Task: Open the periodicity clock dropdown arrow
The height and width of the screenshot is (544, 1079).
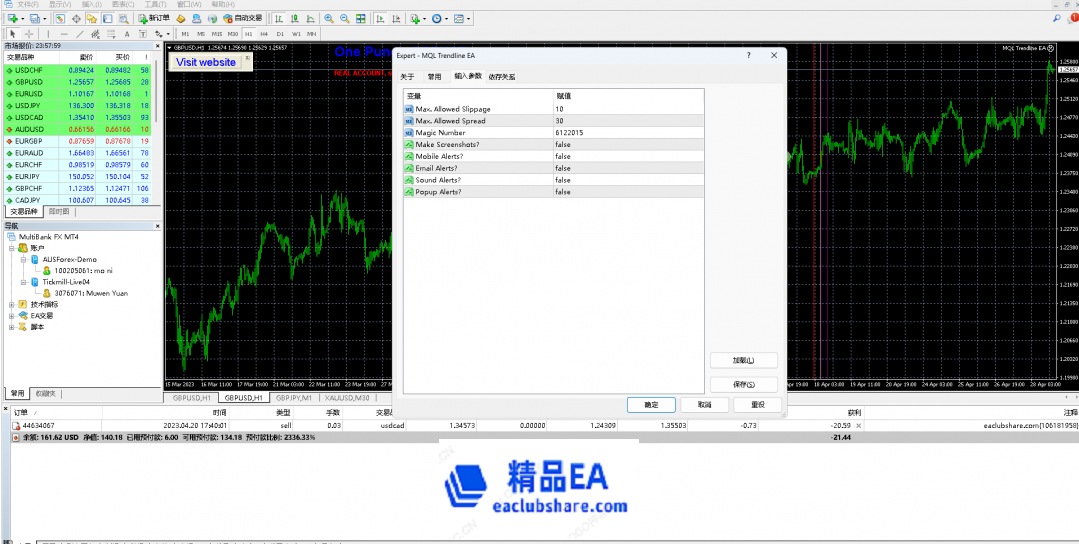Action: point(447,19)
